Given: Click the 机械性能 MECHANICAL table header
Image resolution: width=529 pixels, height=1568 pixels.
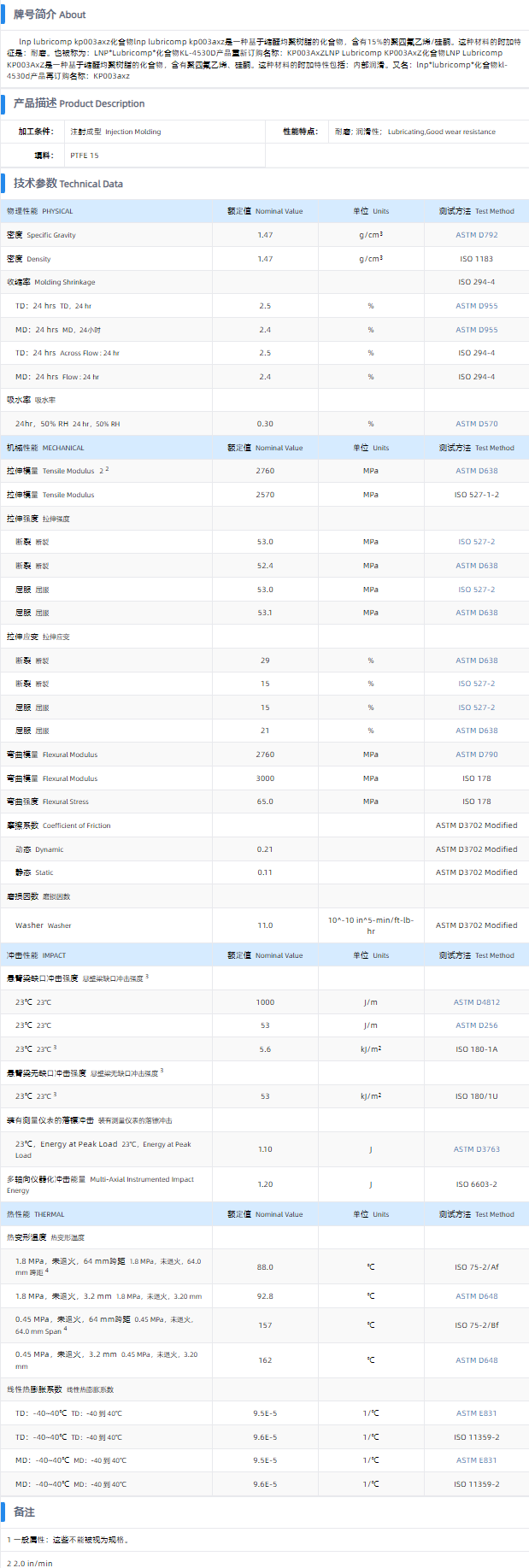Looking at the screenshot, I should (45, 448).
